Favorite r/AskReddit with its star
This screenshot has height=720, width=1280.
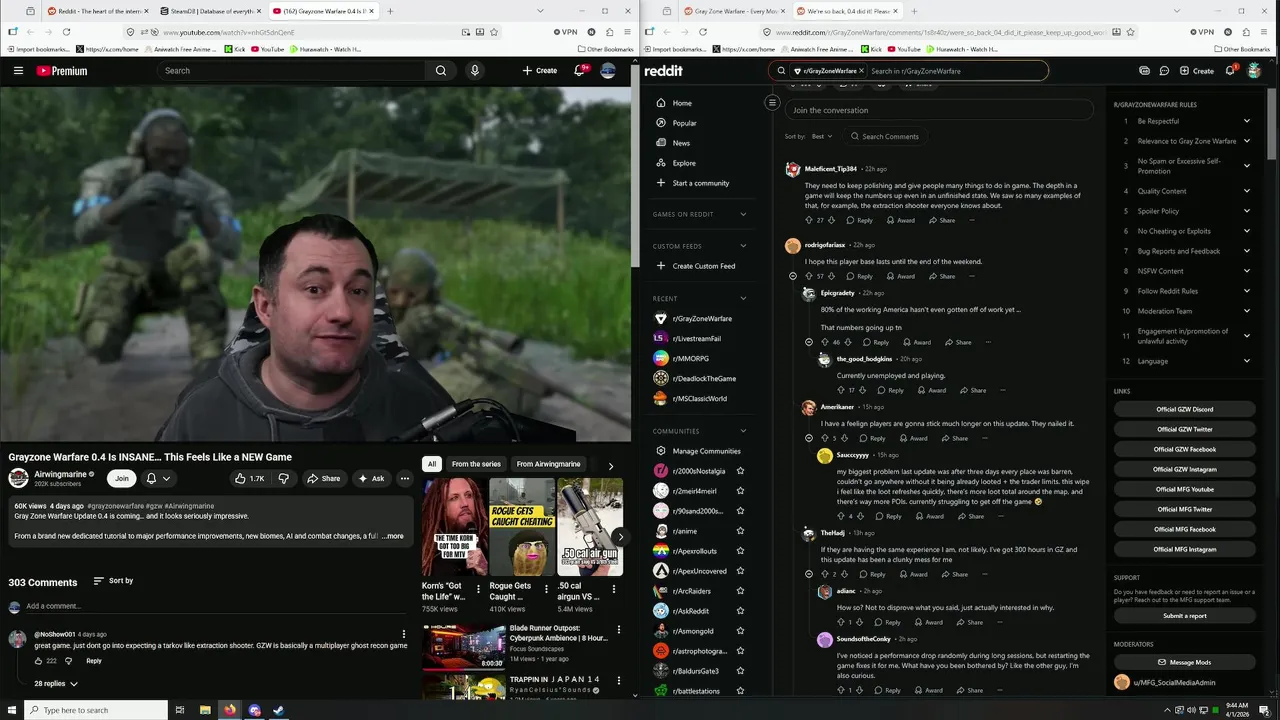coord(740,611)
